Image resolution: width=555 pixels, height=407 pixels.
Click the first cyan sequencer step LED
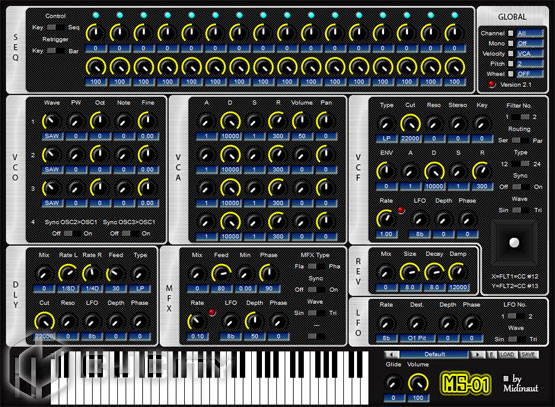pyautogui.click(x=96, y=15)
